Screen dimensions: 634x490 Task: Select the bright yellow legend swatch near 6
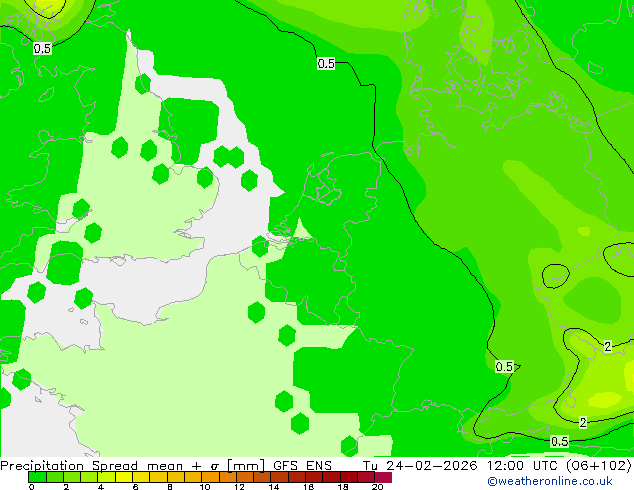124,477
